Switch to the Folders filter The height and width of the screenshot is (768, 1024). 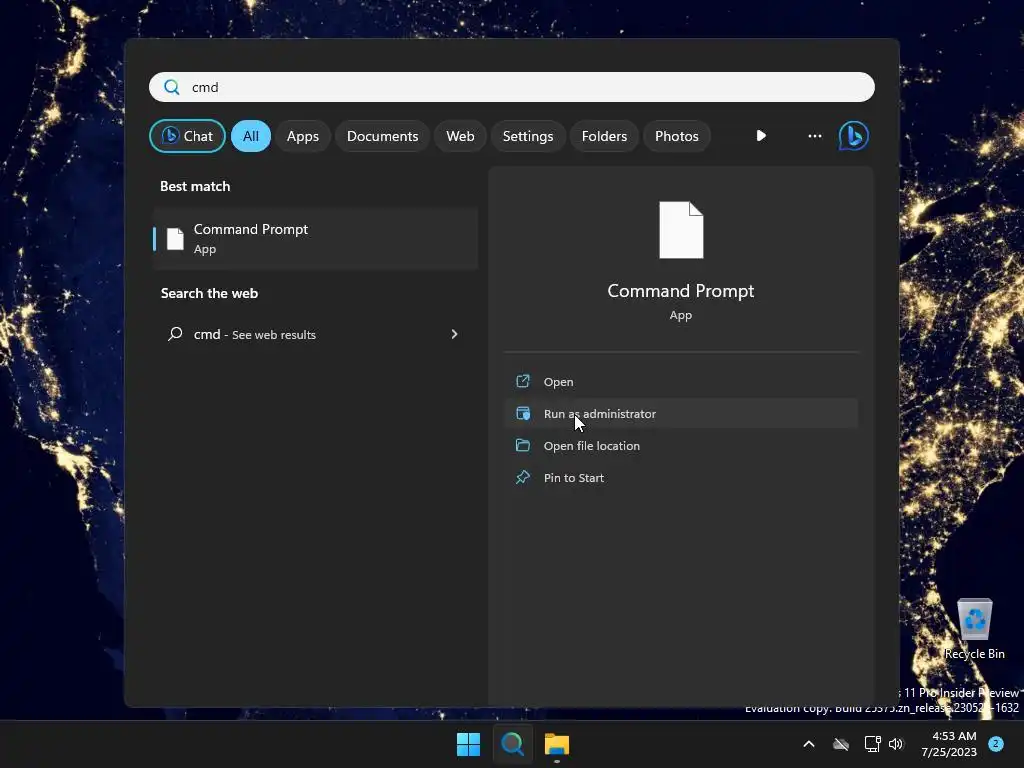tap(604, 136)
